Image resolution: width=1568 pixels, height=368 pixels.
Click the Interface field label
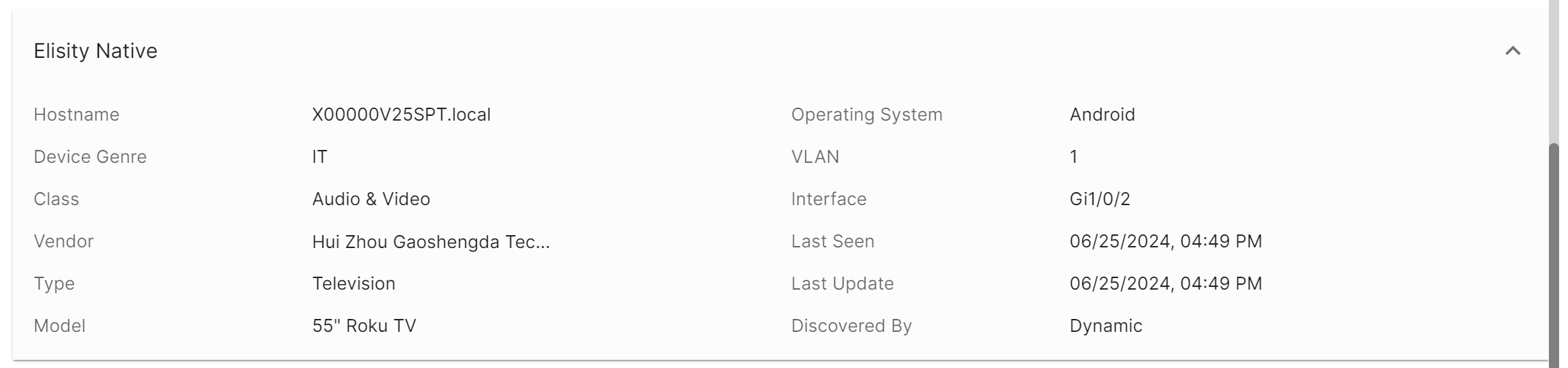coord(828,199)
